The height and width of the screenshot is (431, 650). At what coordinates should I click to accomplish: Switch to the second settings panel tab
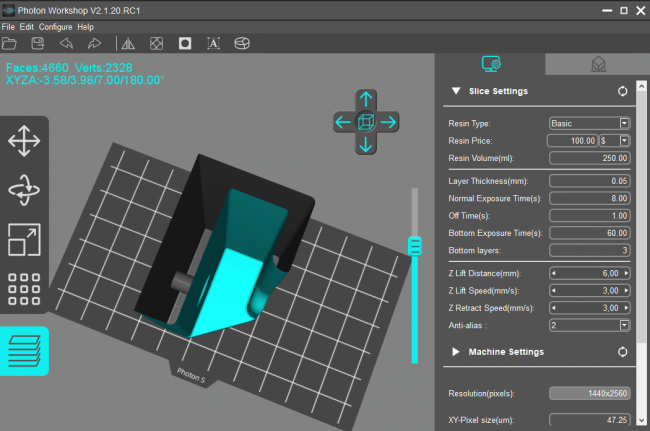(598, 64)
